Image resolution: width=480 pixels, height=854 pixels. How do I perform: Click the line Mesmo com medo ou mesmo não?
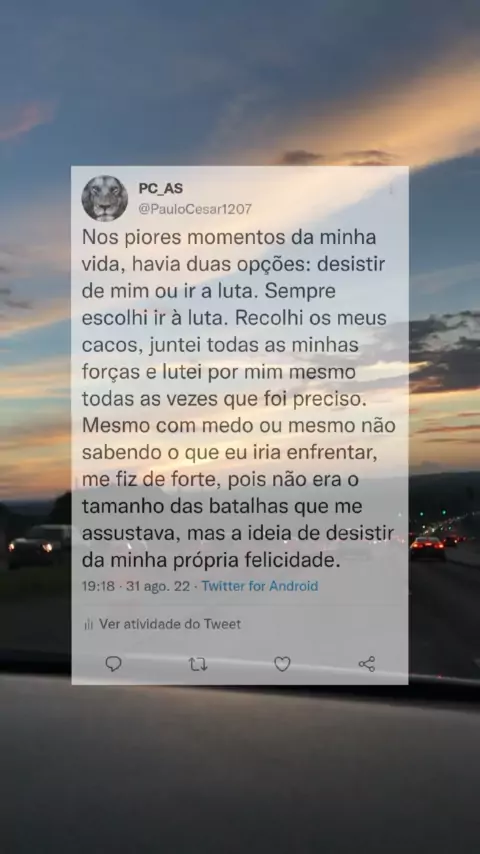click(239, 426)
